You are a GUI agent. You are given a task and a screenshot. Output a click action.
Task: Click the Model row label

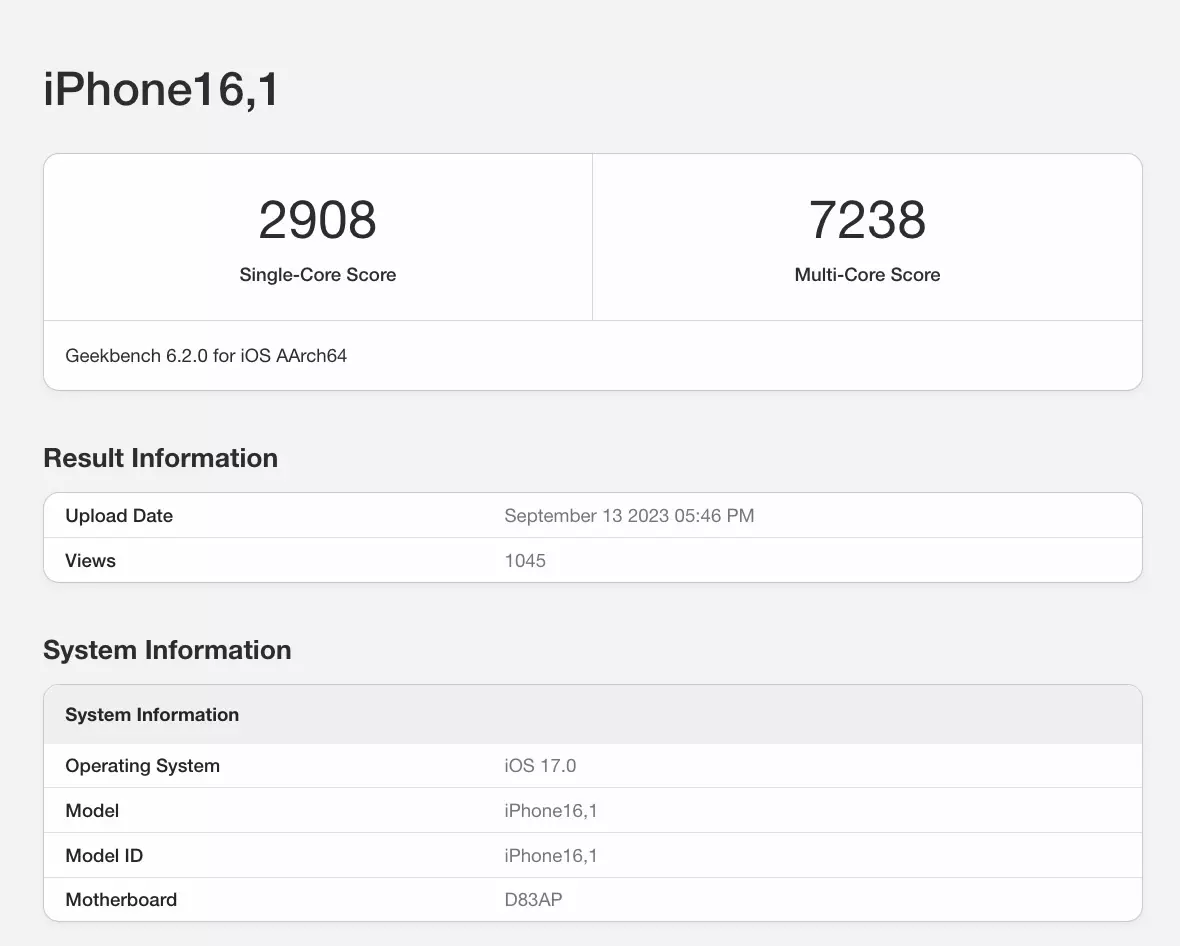(92, 811)
